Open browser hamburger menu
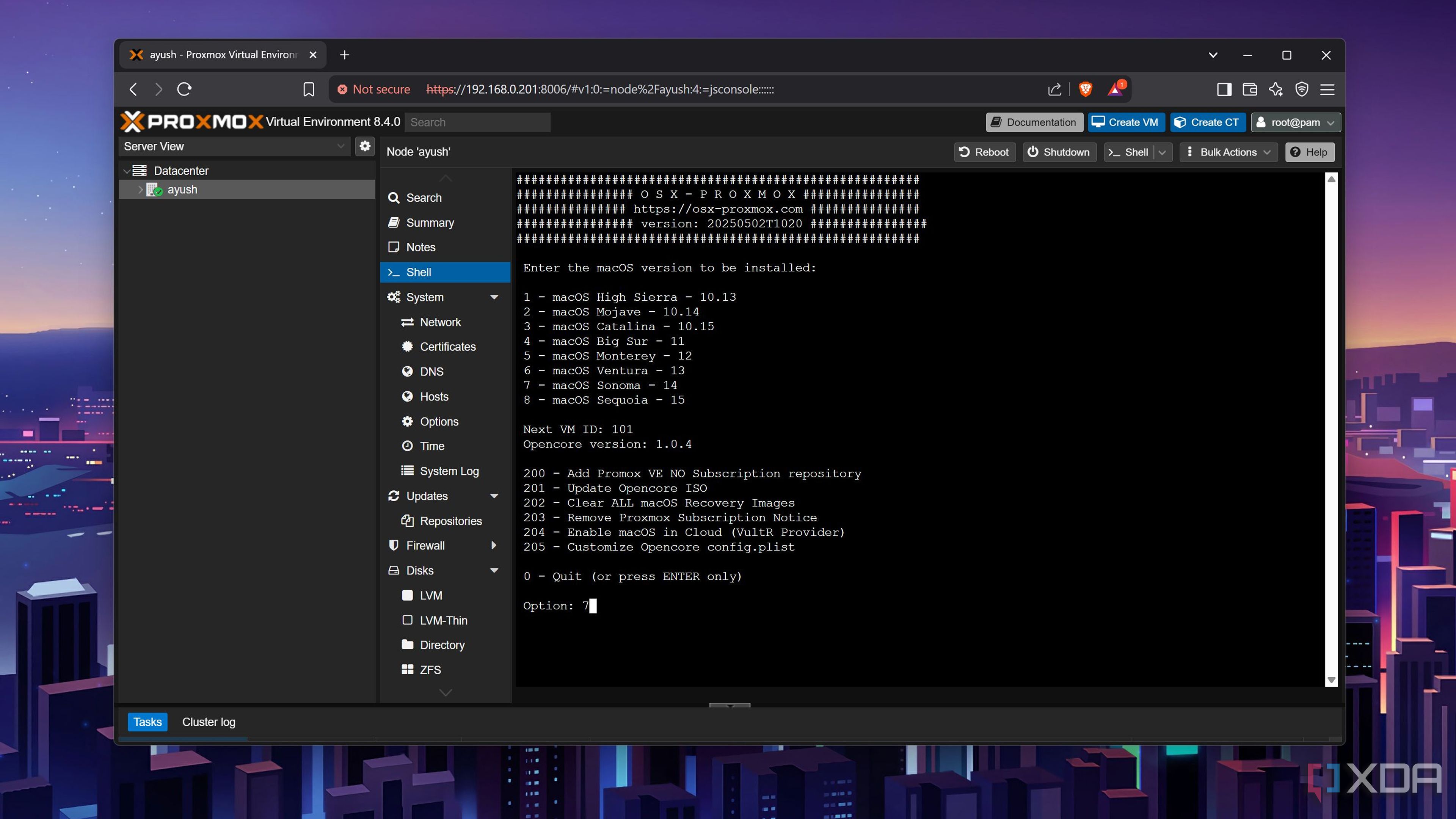The height and width of the screenshot is (819, 1456). pos(1327,89)
